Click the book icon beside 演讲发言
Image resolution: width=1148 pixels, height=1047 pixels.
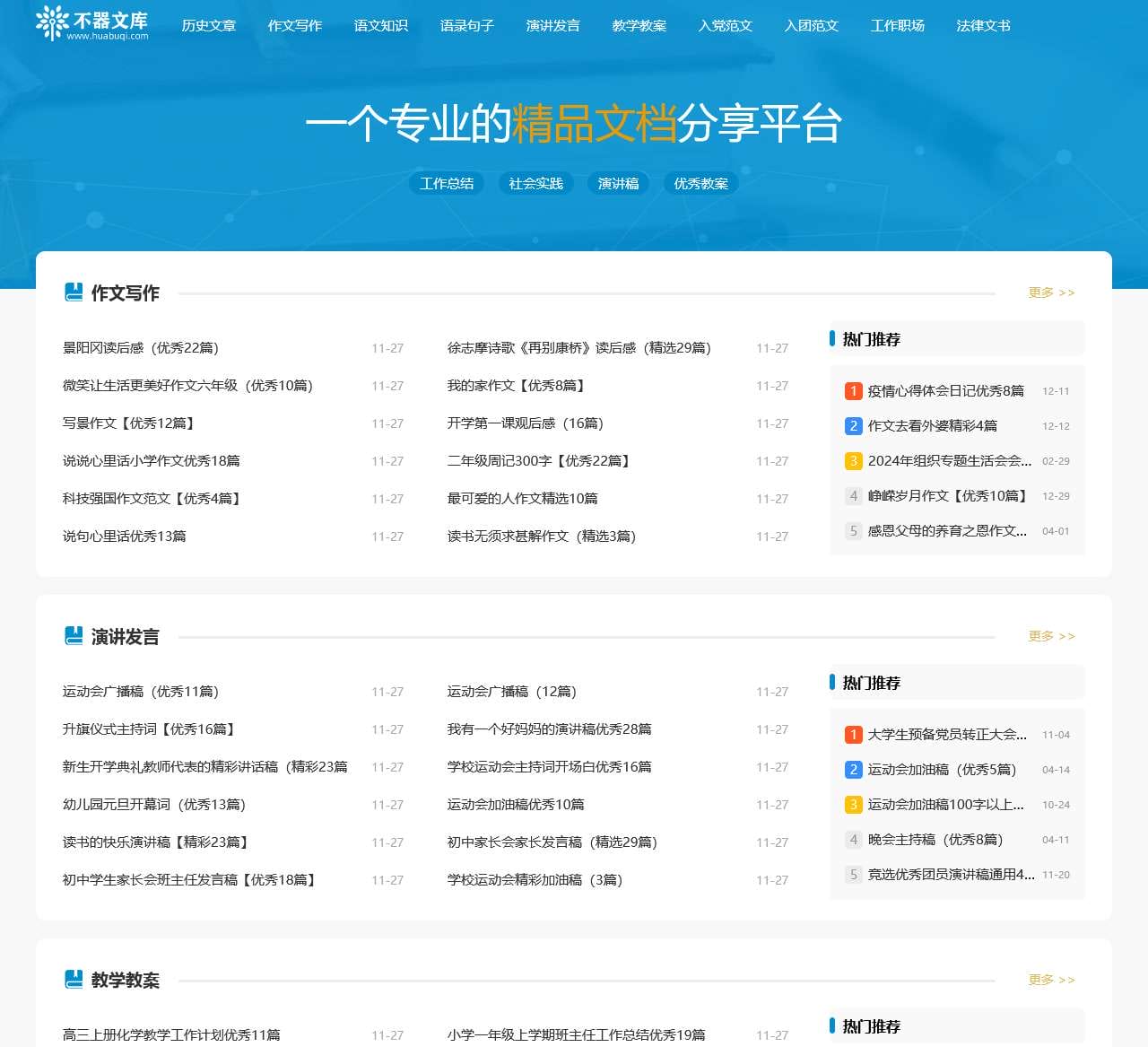click(x=74, y=636)
